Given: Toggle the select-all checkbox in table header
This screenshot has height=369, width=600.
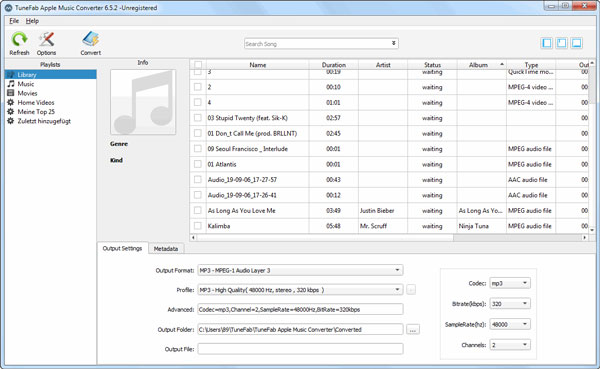Looking at the screenshot, I should 198,65.
